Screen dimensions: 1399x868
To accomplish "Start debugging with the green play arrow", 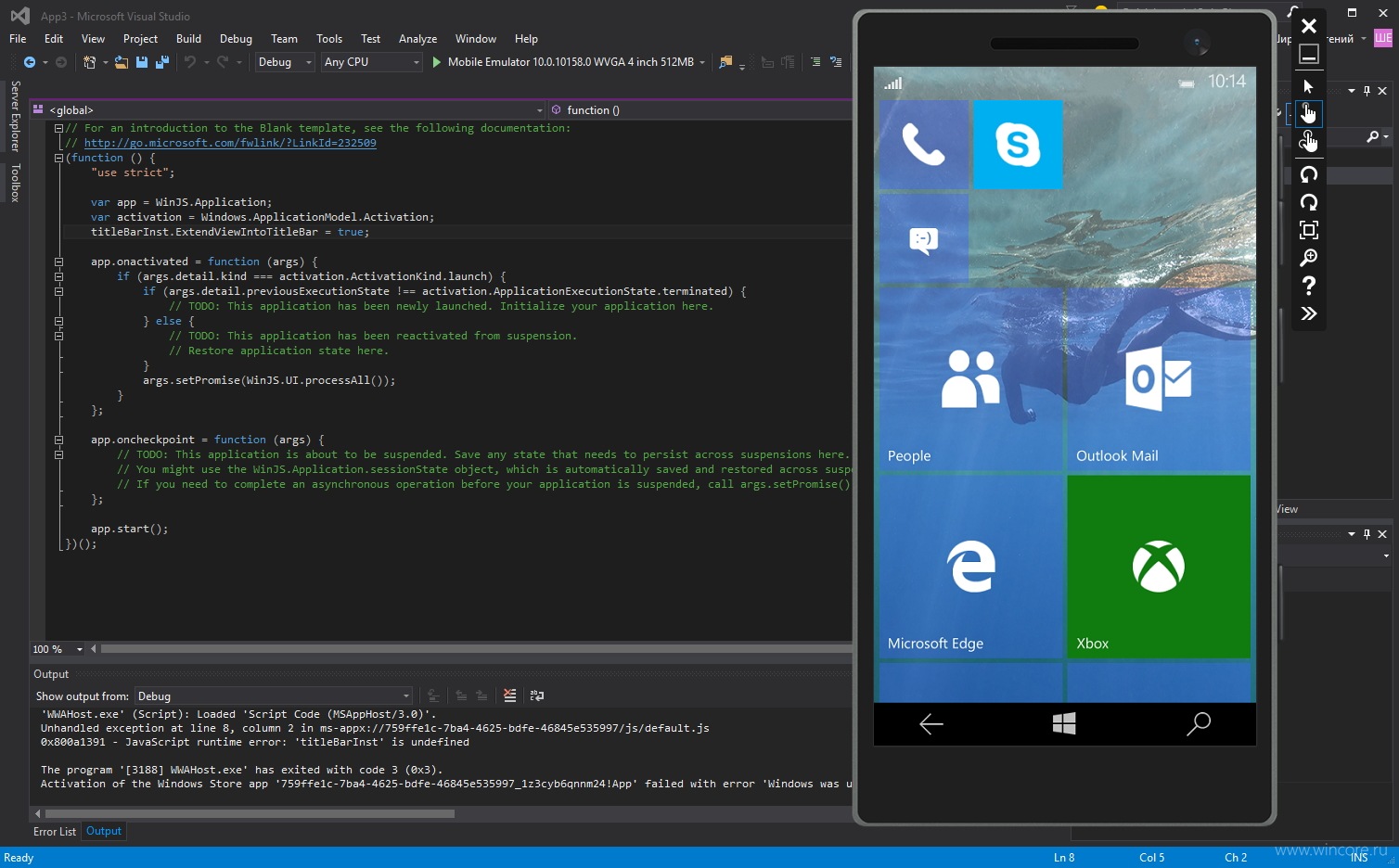I will pos(437,62).
